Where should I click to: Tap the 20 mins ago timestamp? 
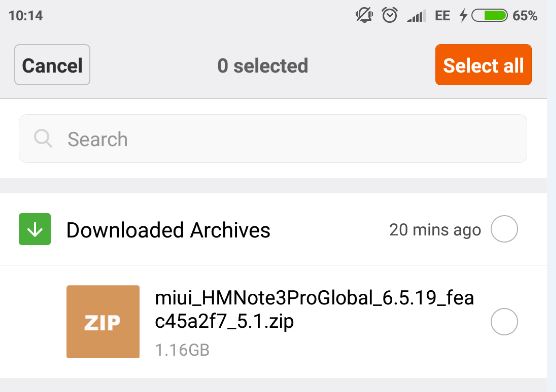pyautogui.click(x=435, y=230)
